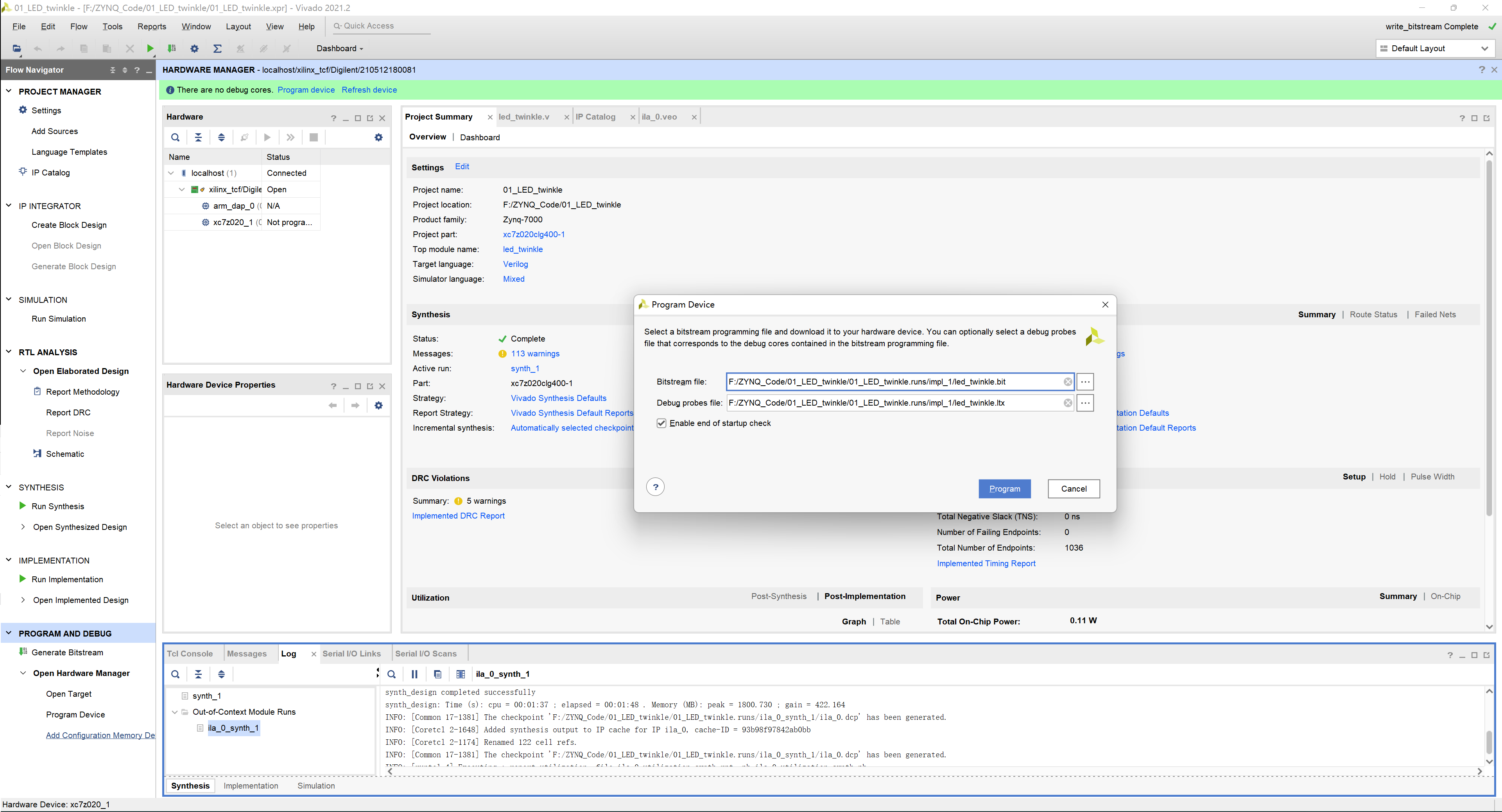1502x812 pixels.
Task: Open the 113 warnings link
Action: coord(535,353)
